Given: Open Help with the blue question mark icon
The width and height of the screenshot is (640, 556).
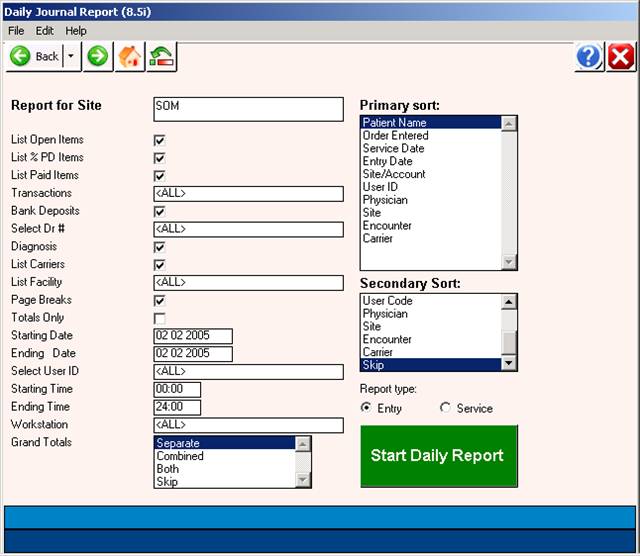Looking at the screenshot, I should (589, 57).
